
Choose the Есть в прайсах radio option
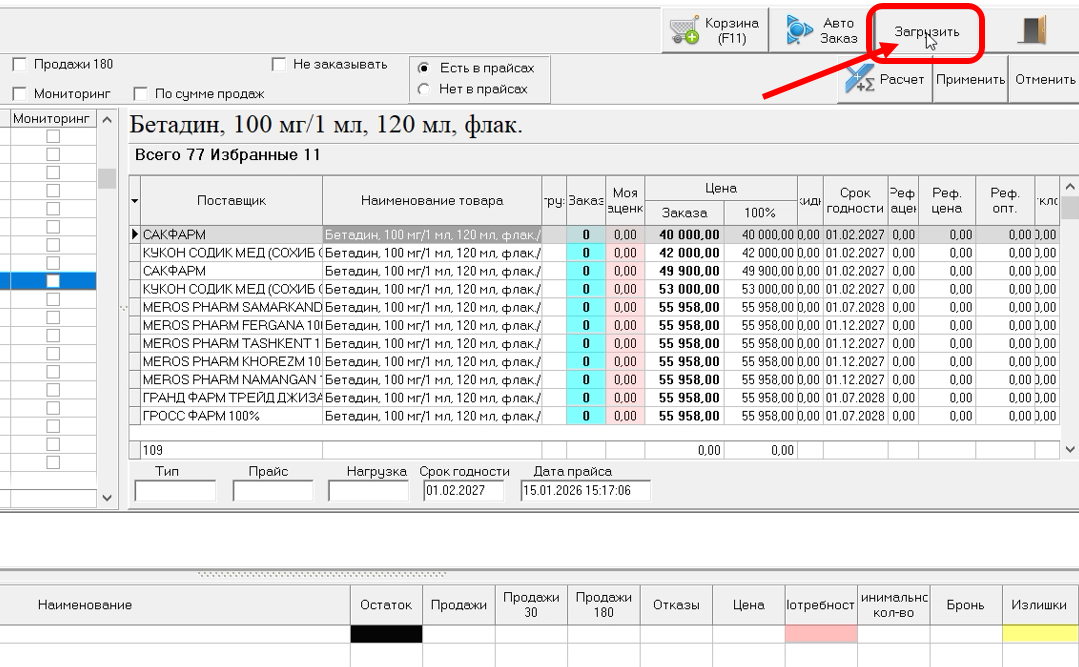coord(424,68)
